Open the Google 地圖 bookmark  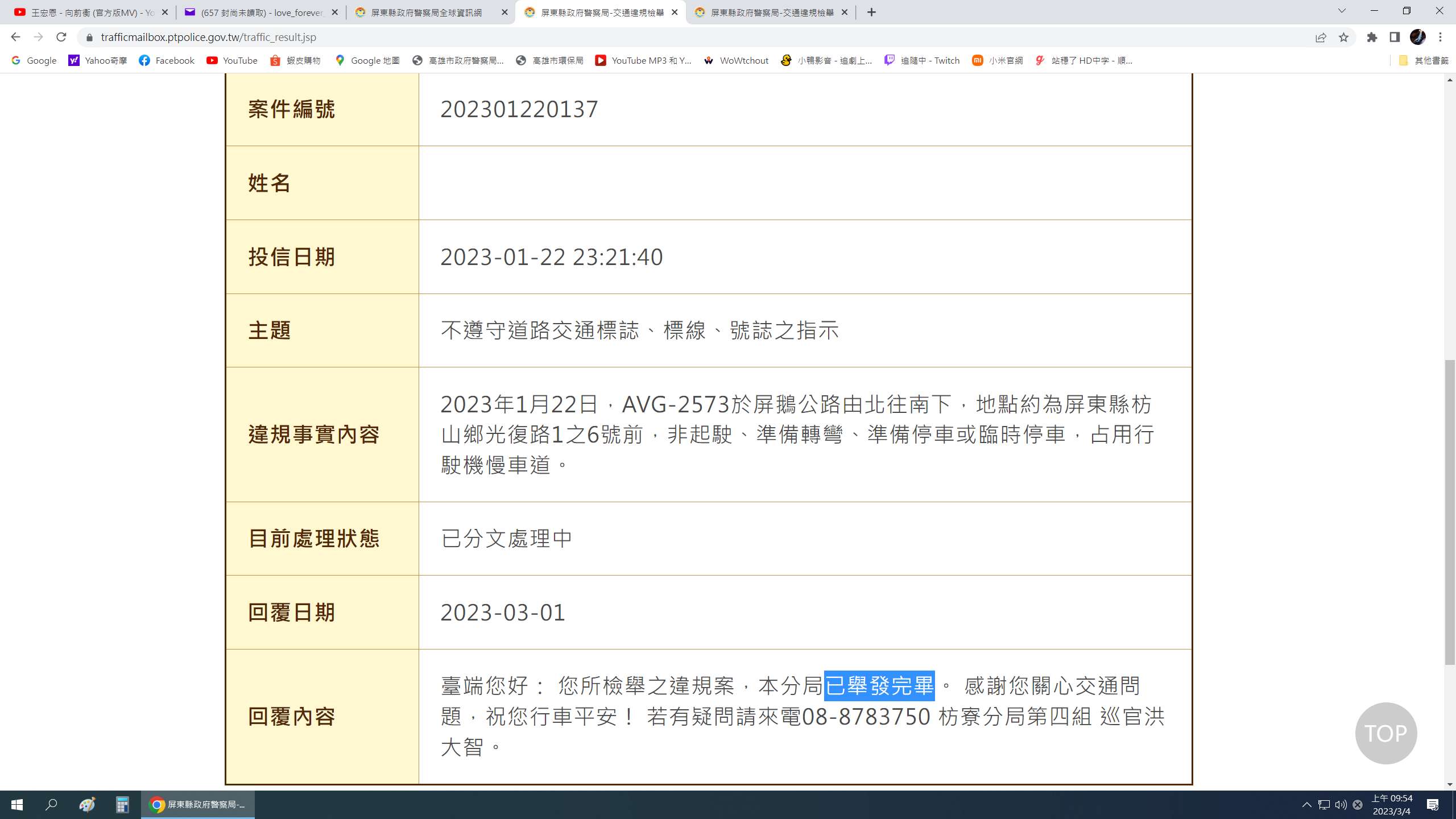367,60
